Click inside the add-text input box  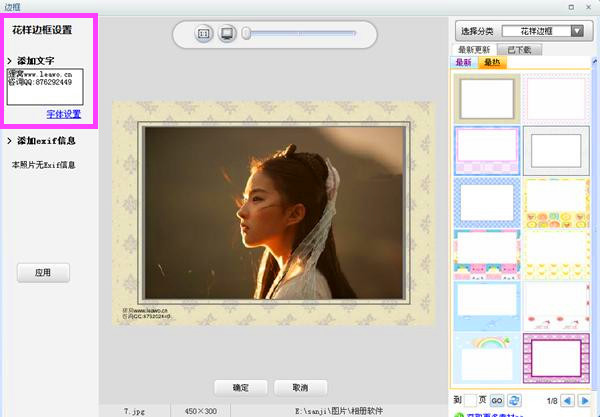coord(45,87)
